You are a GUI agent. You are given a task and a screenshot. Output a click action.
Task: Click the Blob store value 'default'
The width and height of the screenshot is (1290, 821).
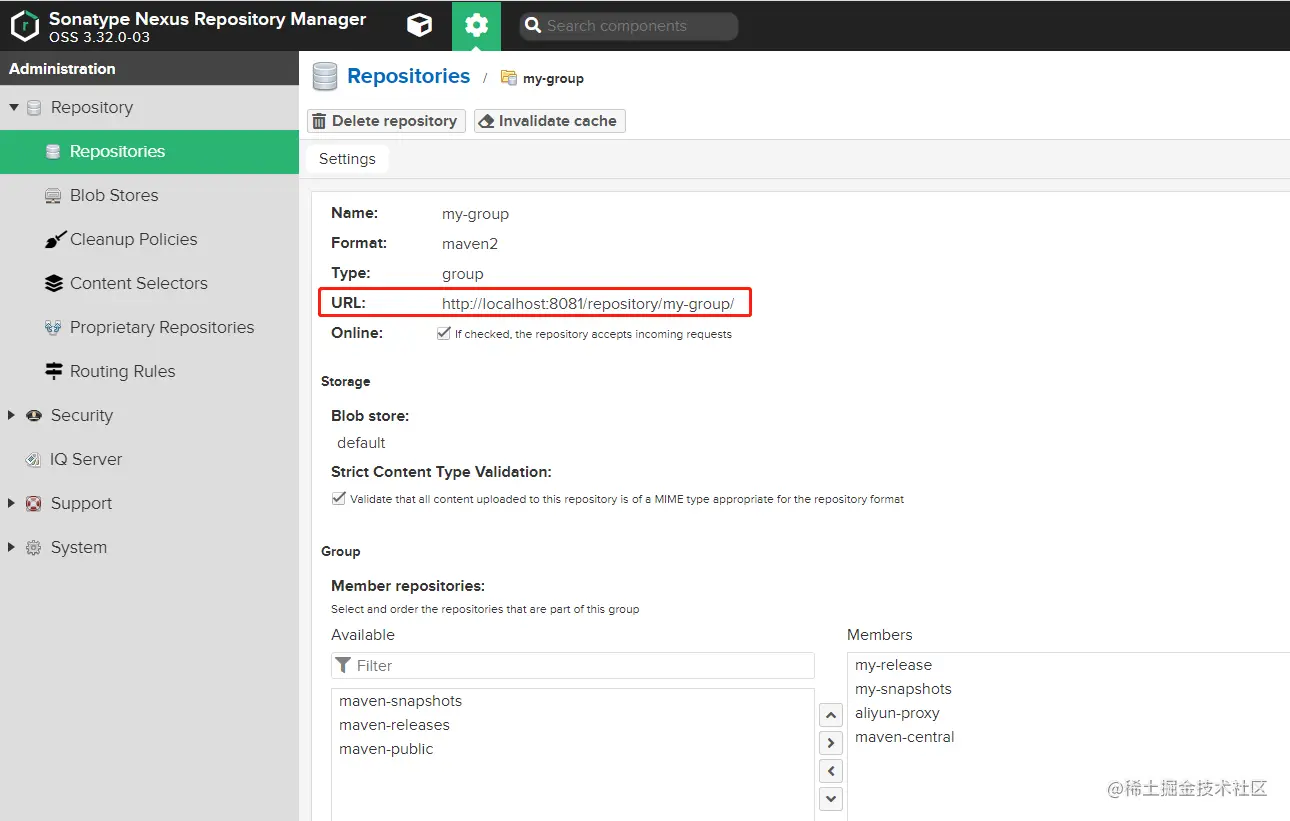[x=361, y=443]
